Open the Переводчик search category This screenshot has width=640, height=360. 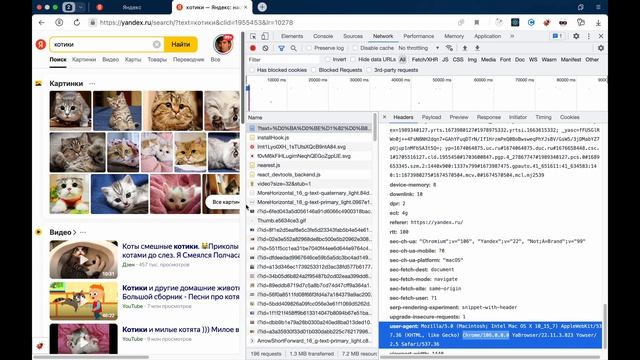coord(189,60)
